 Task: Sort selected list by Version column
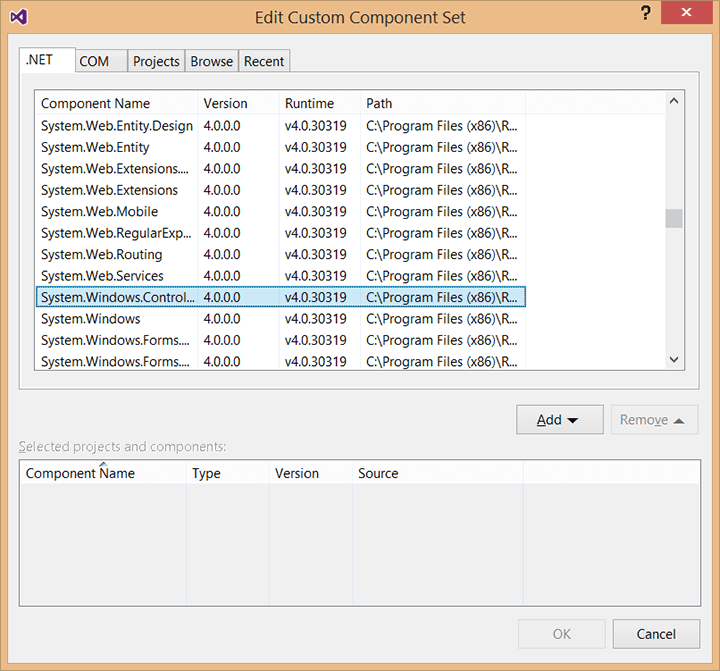pos(311,473)
